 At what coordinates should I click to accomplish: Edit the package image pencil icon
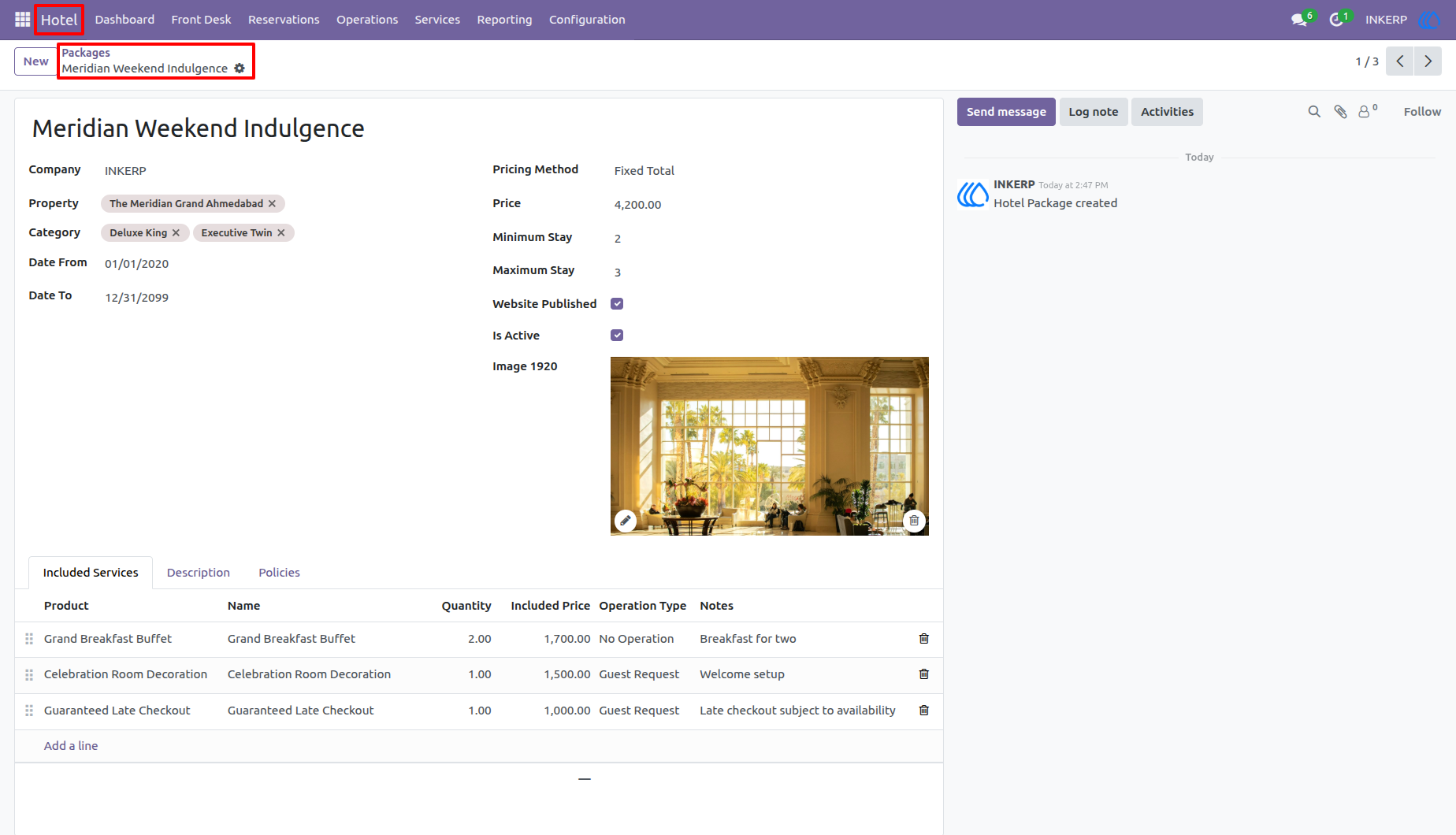click(626, 521)
